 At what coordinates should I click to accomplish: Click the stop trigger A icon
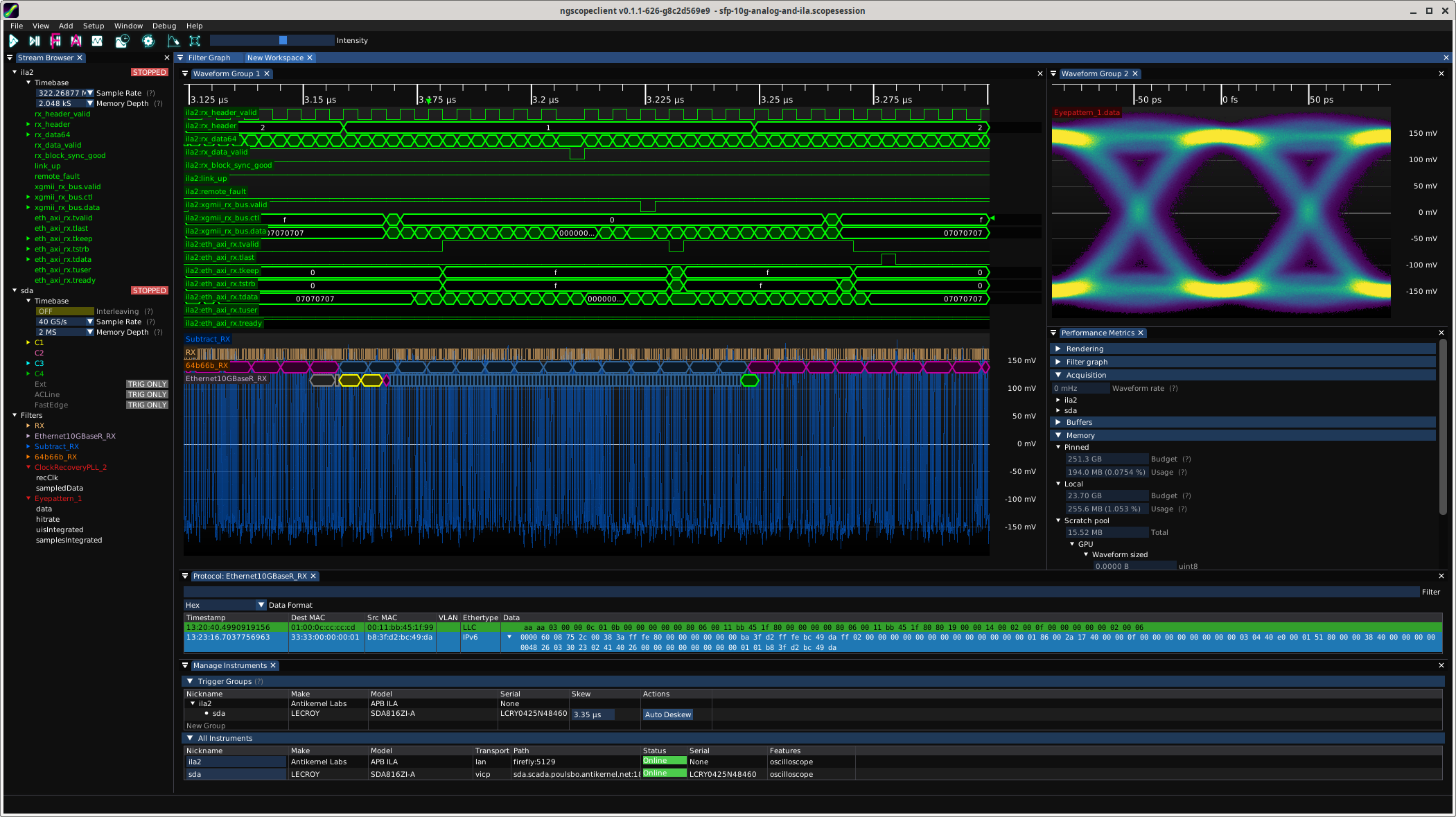pos(76,41)
